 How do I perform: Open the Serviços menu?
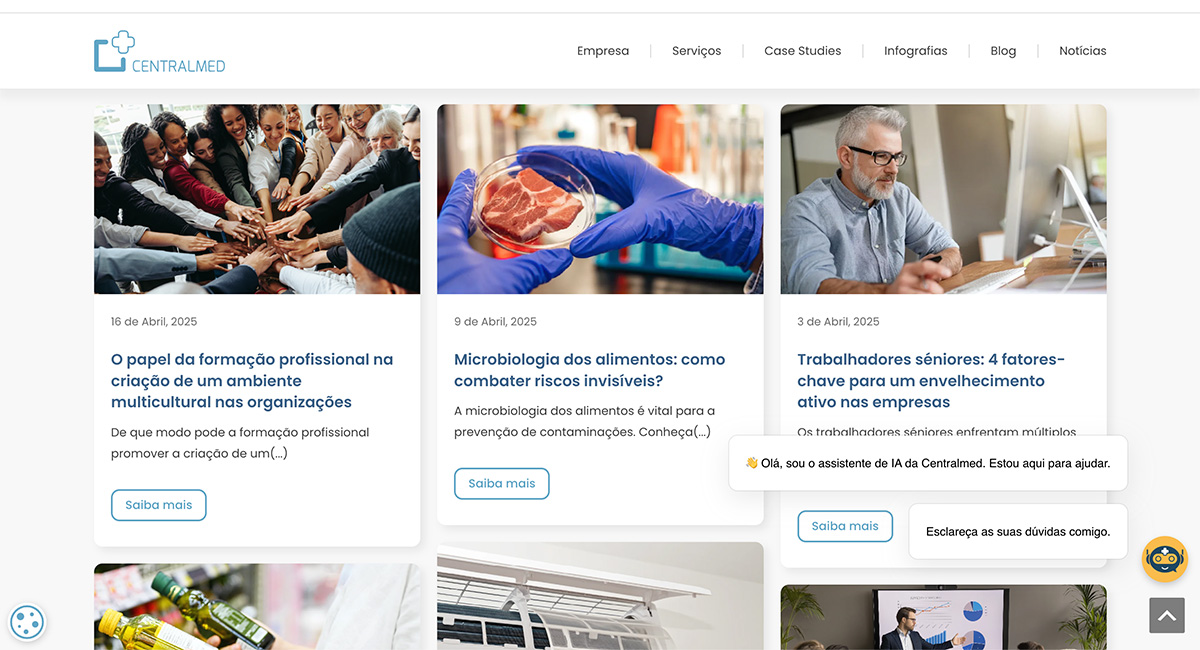click(696, 51)
